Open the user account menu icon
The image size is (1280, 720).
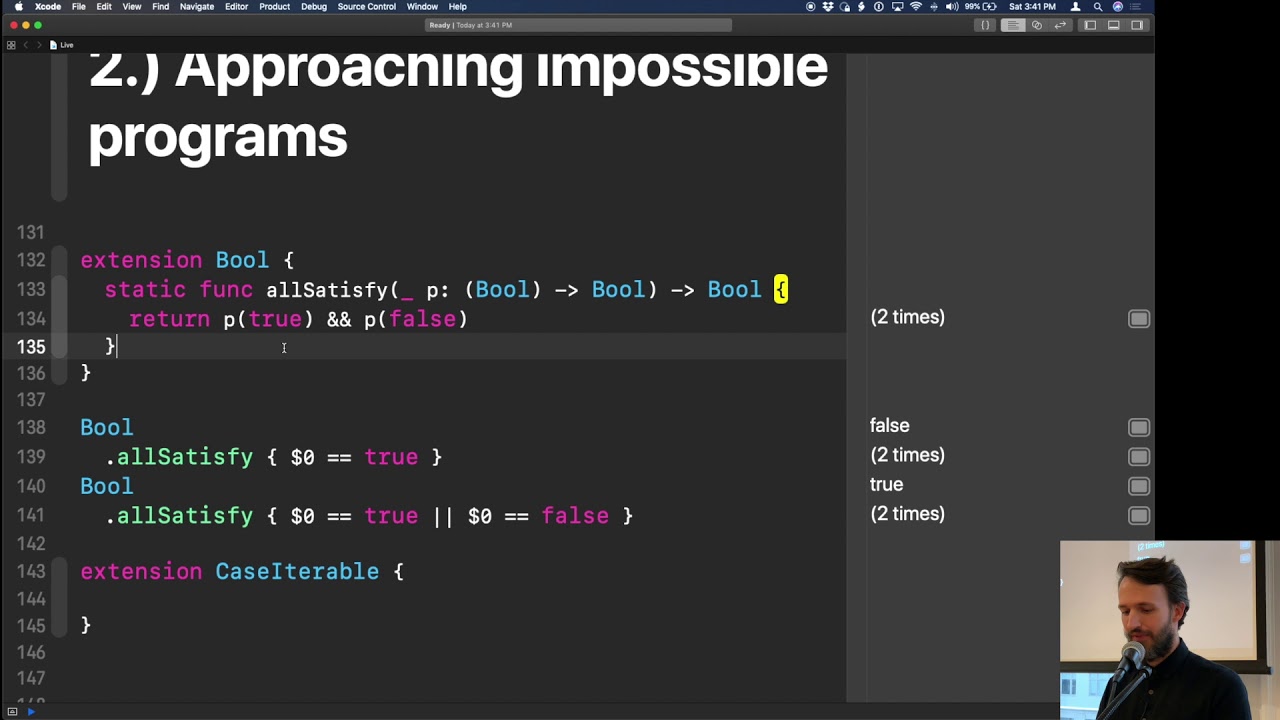(x=1076, y=6)
